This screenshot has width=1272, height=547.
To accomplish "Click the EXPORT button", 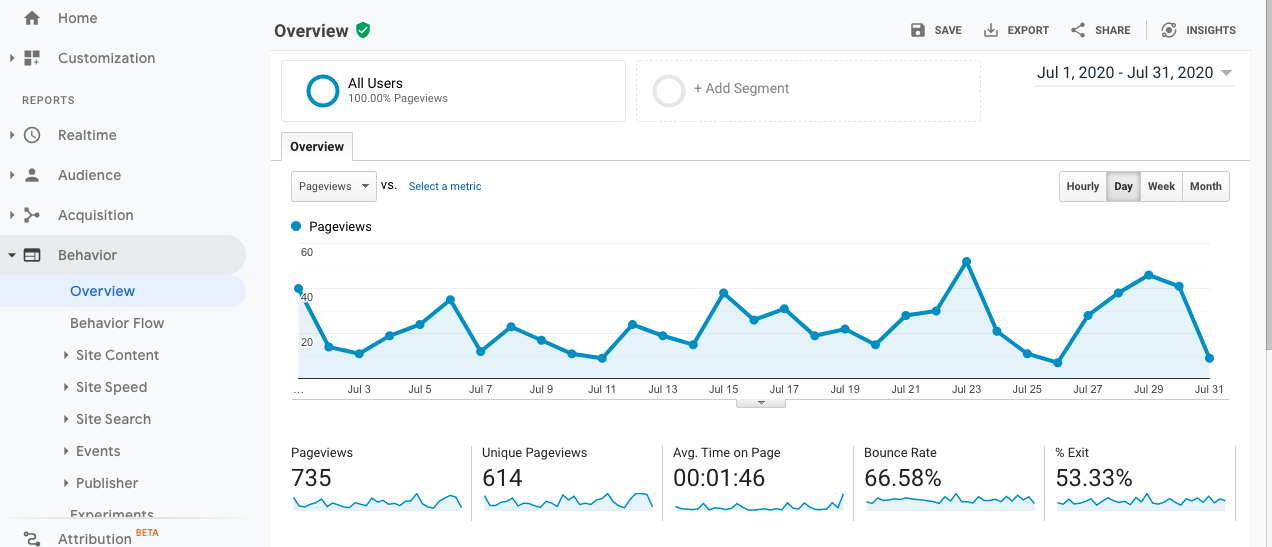I will click(x=1016, y=30).
